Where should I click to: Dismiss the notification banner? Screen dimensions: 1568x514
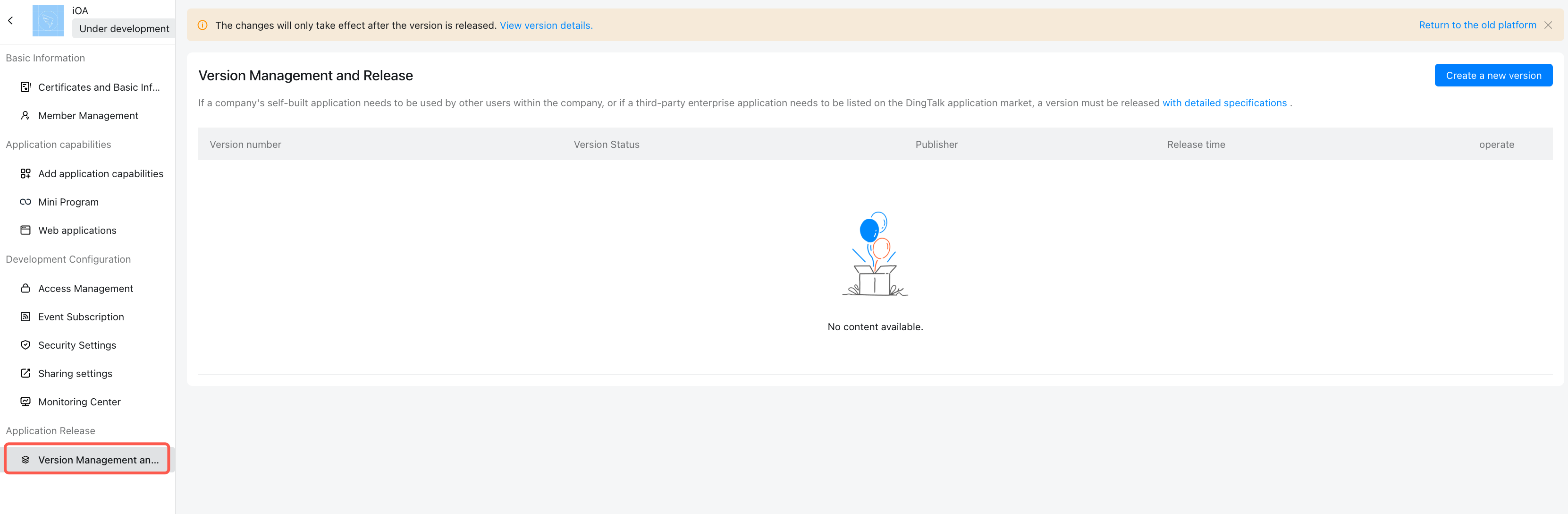coord(1547,25)
